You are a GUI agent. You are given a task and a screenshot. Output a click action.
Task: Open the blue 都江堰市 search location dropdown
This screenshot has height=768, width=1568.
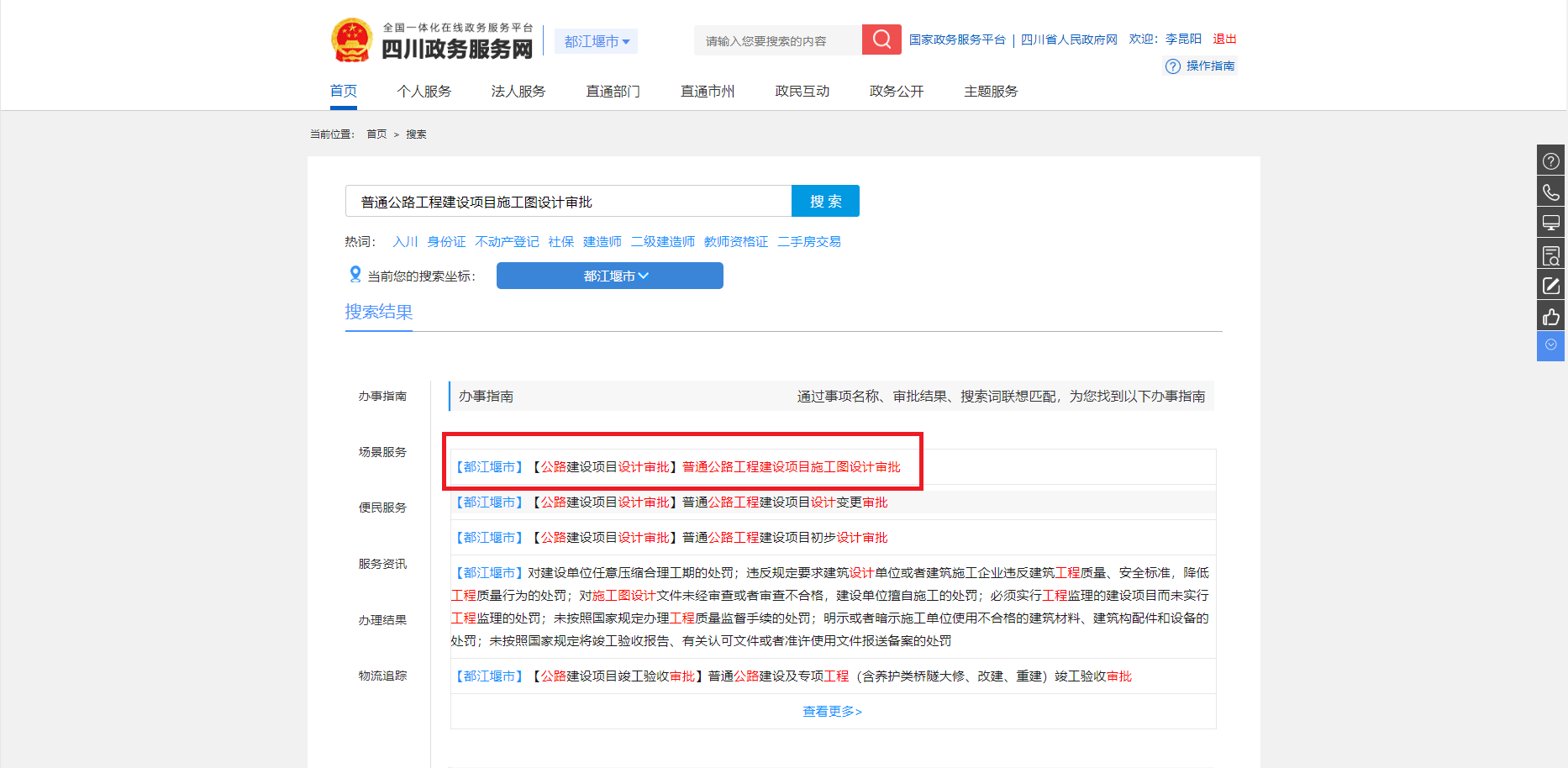[609, 276]
